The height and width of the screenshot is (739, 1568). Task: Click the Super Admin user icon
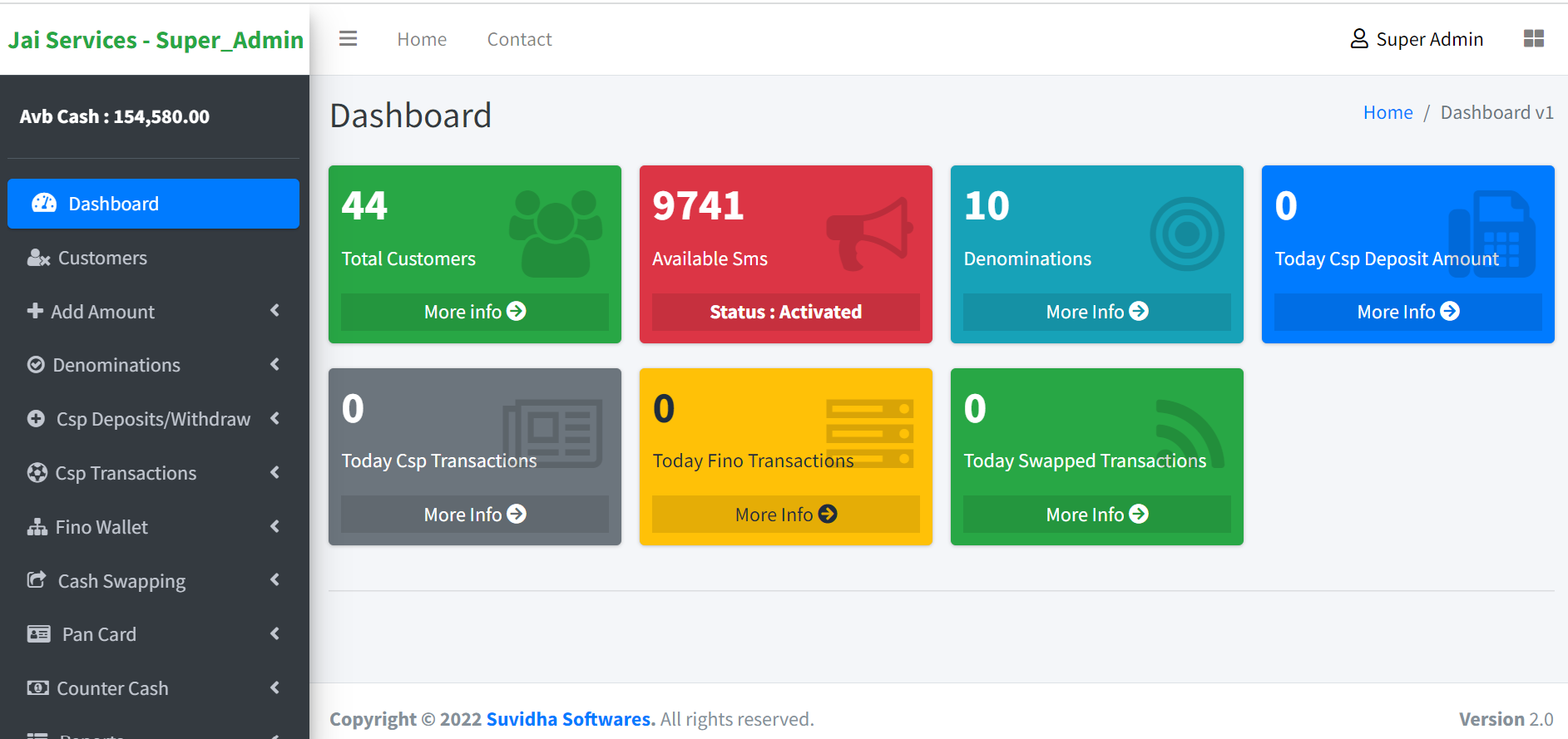[x=1358, y=39]
